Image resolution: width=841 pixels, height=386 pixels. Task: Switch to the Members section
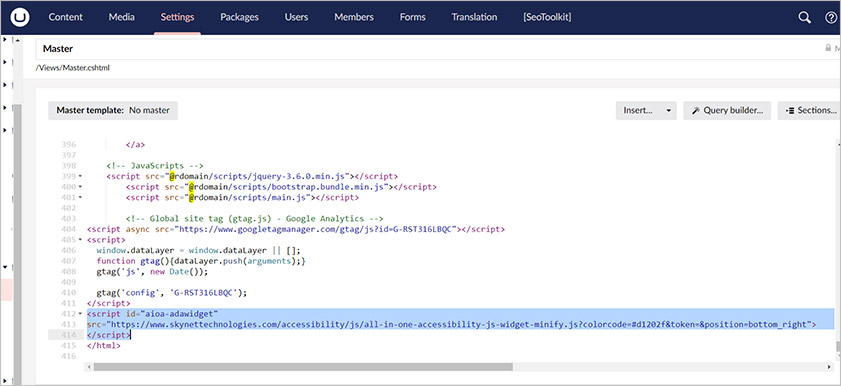click(x=353, y=17)
